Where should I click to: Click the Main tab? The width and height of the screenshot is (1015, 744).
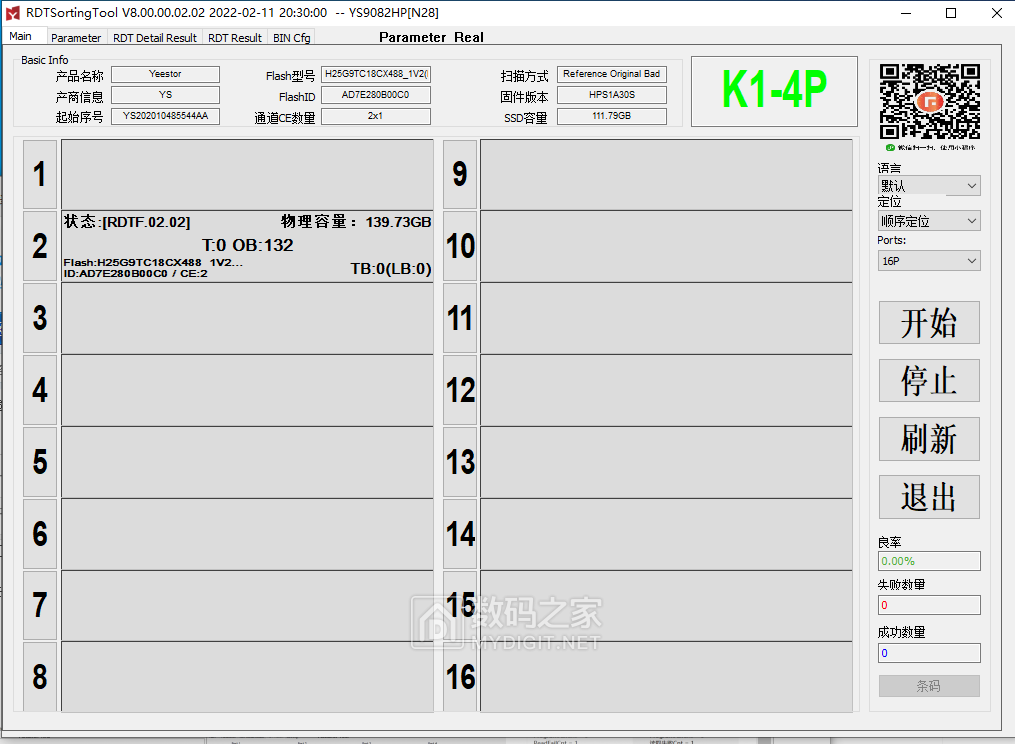(x=21, y=36)
